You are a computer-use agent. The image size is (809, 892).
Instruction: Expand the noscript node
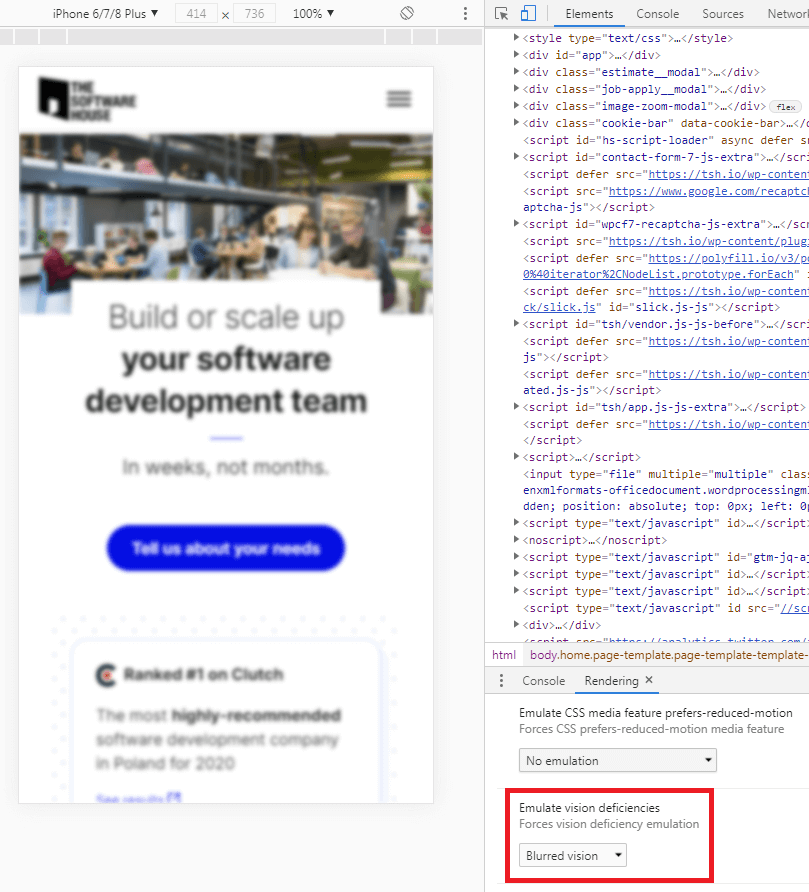516,539
